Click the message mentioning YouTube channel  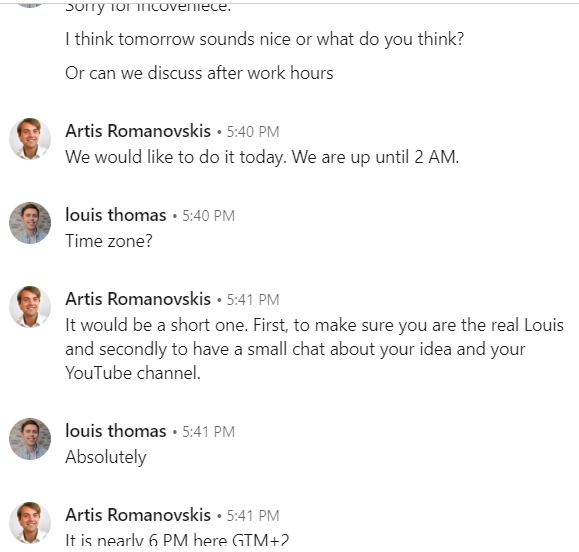pos(315,349)
